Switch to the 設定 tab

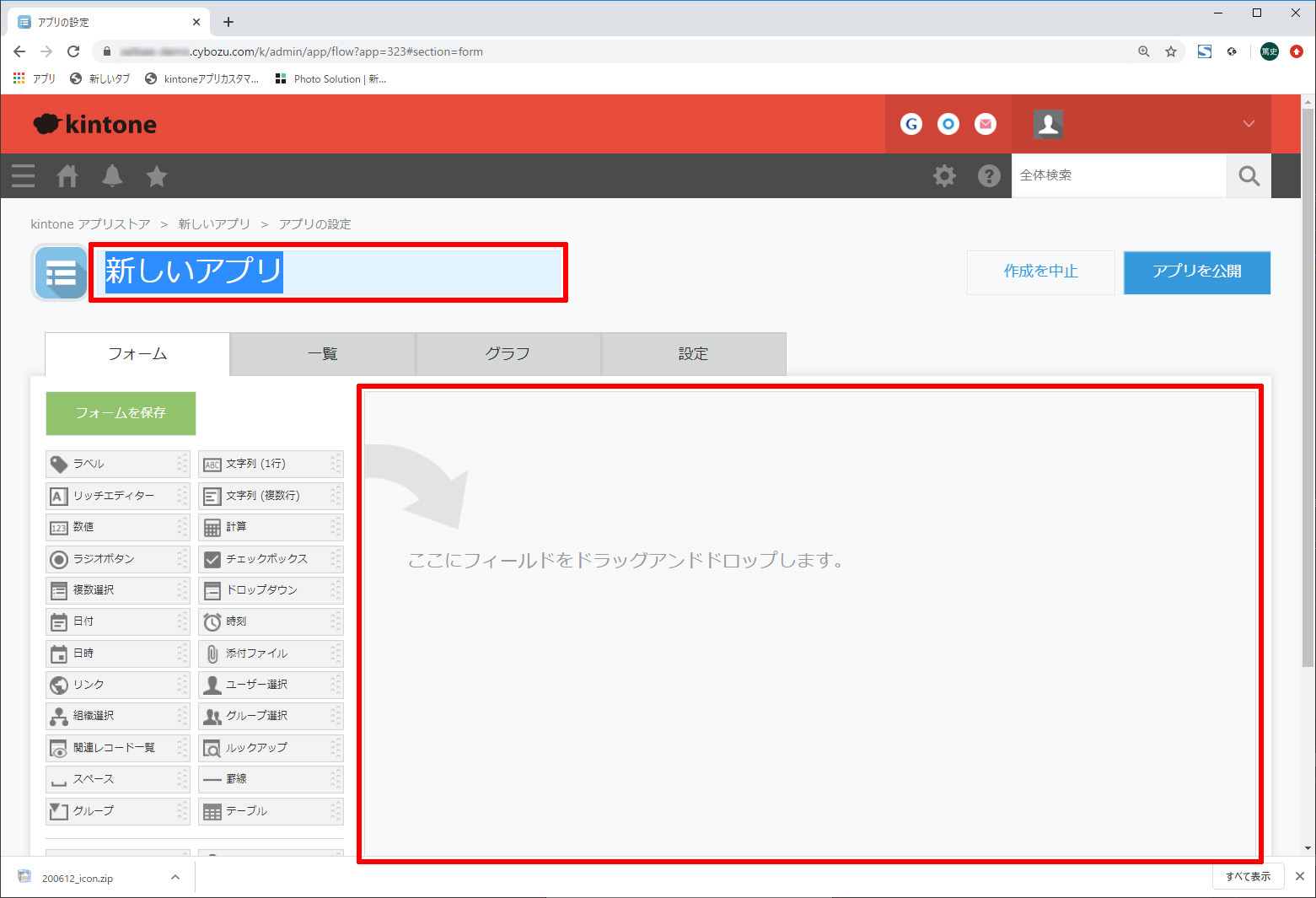[694, 354]
